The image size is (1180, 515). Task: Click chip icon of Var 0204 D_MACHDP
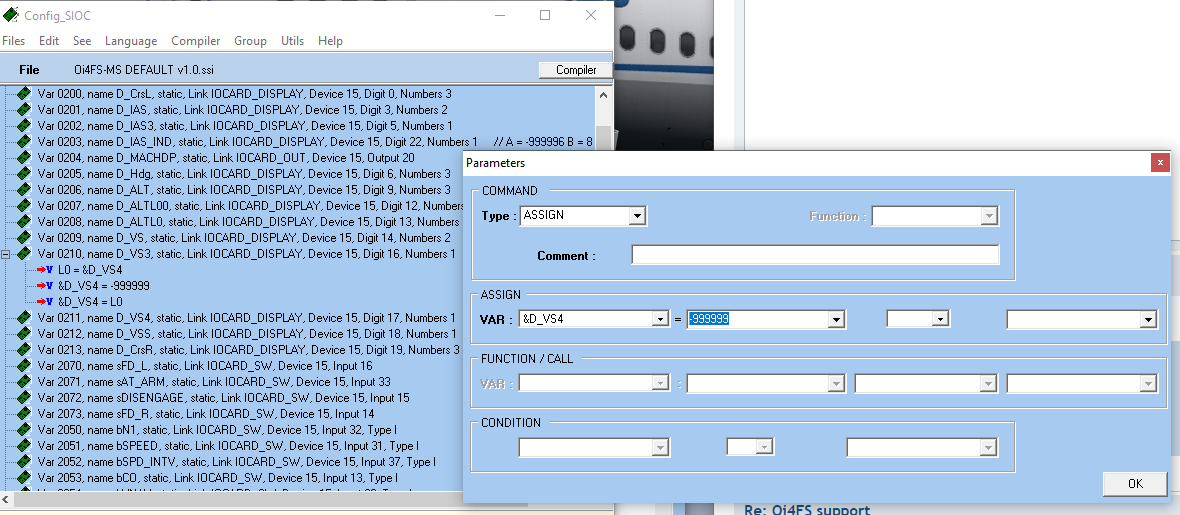pyautogui.click(x=25, y=158)
